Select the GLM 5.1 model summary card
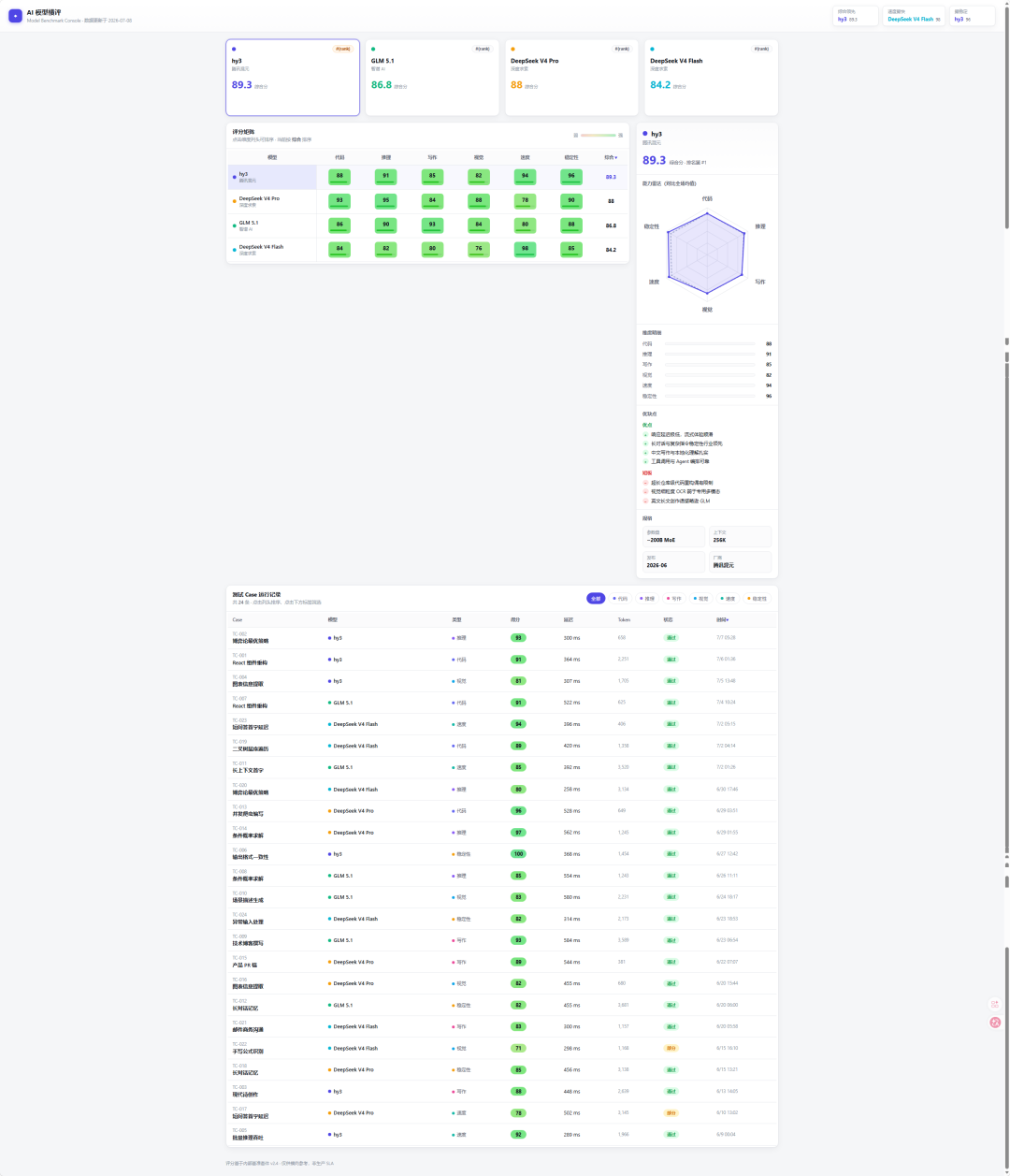1010x1176 pixels. pyautogui.click(x=432, y=78)
